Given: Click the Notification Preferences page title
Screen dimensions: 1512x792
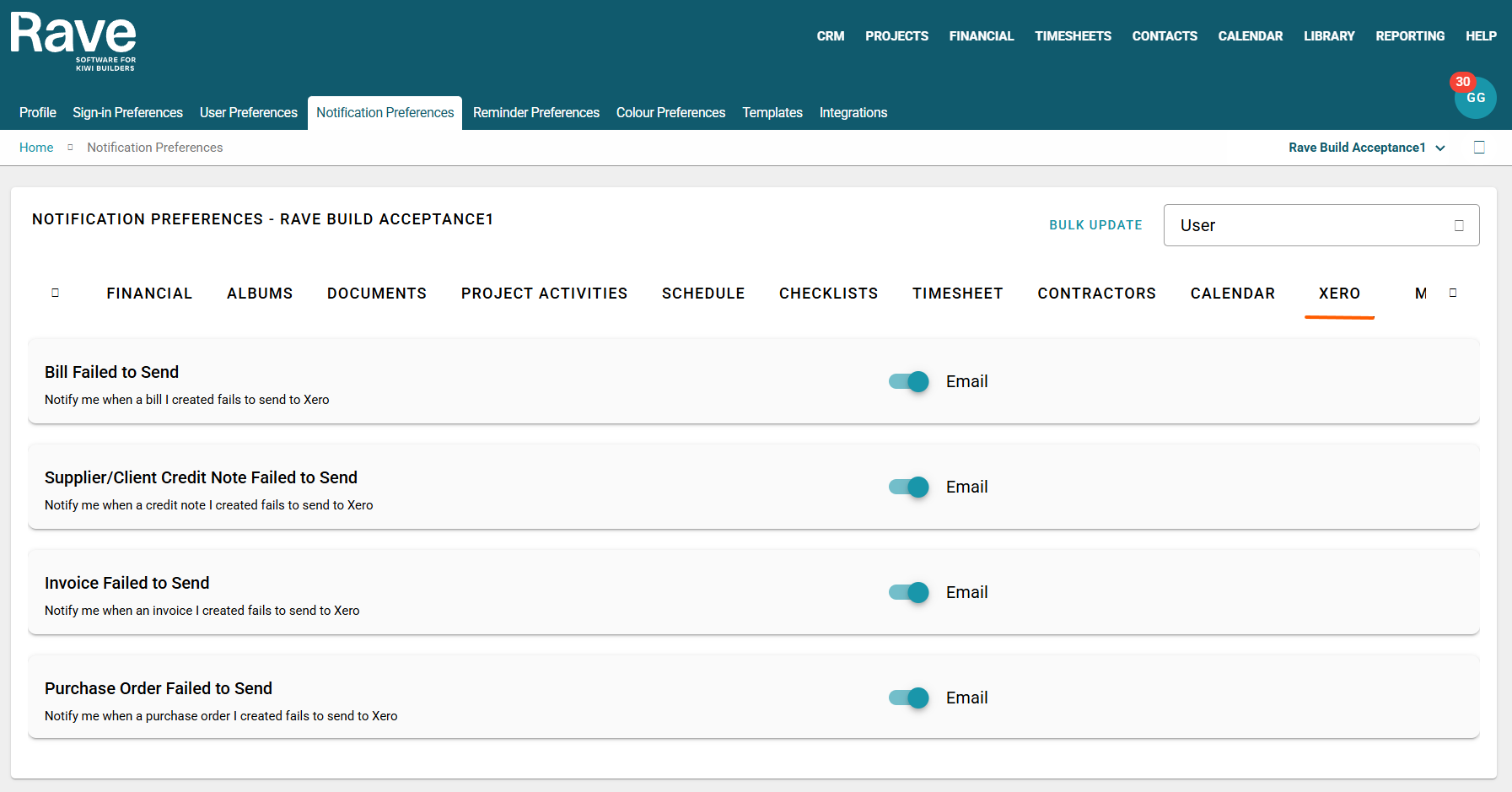Looking at the screenshot, I should [x=262, y=219].
